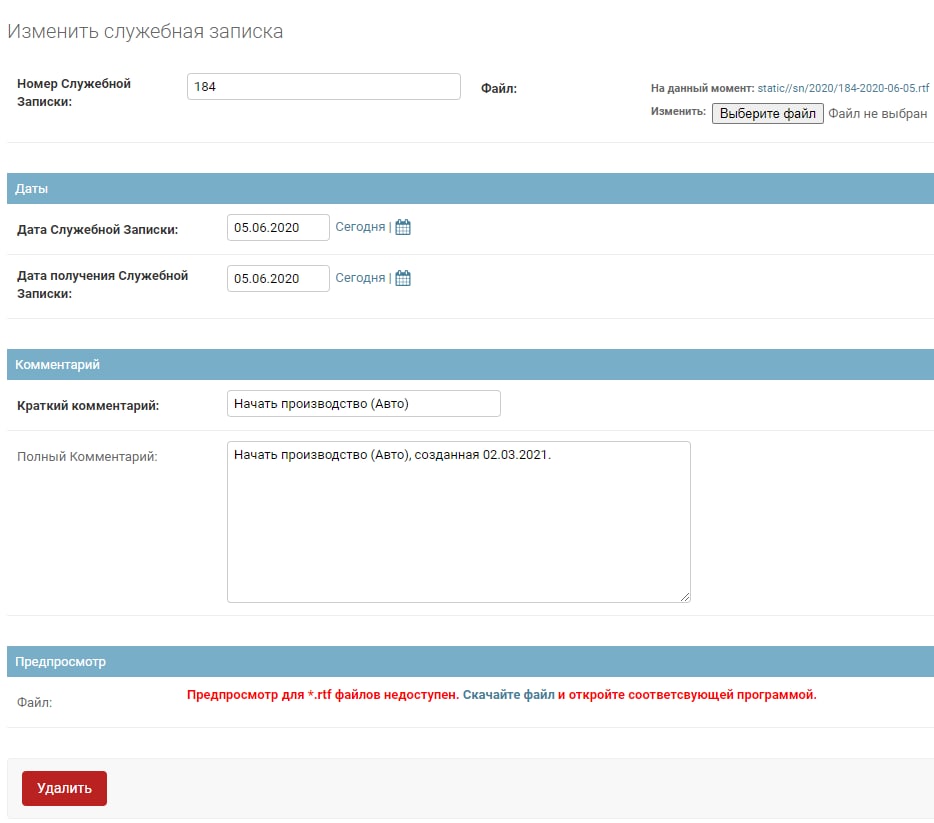Click the Скачайте файл link
934x823 pixels.
(x=508, y=694)
